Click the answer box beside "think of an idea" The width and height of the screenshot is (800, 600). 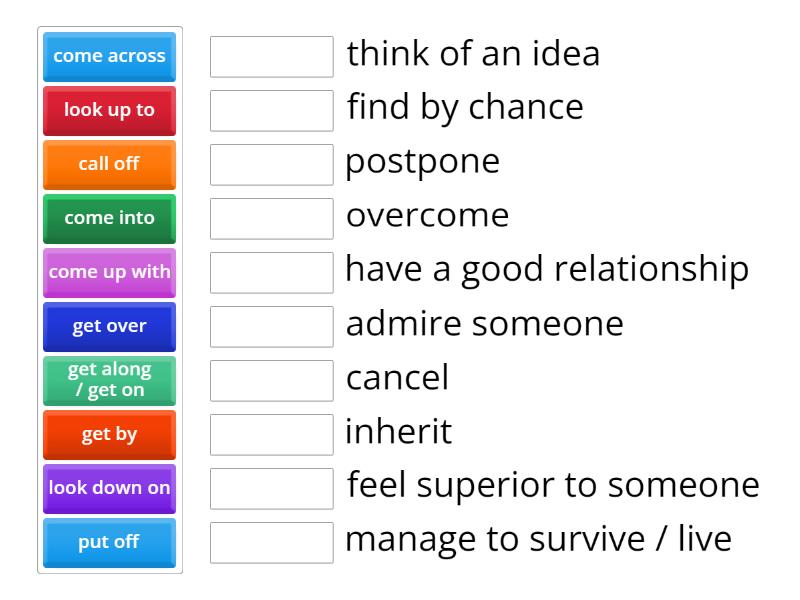coord(271,57)
